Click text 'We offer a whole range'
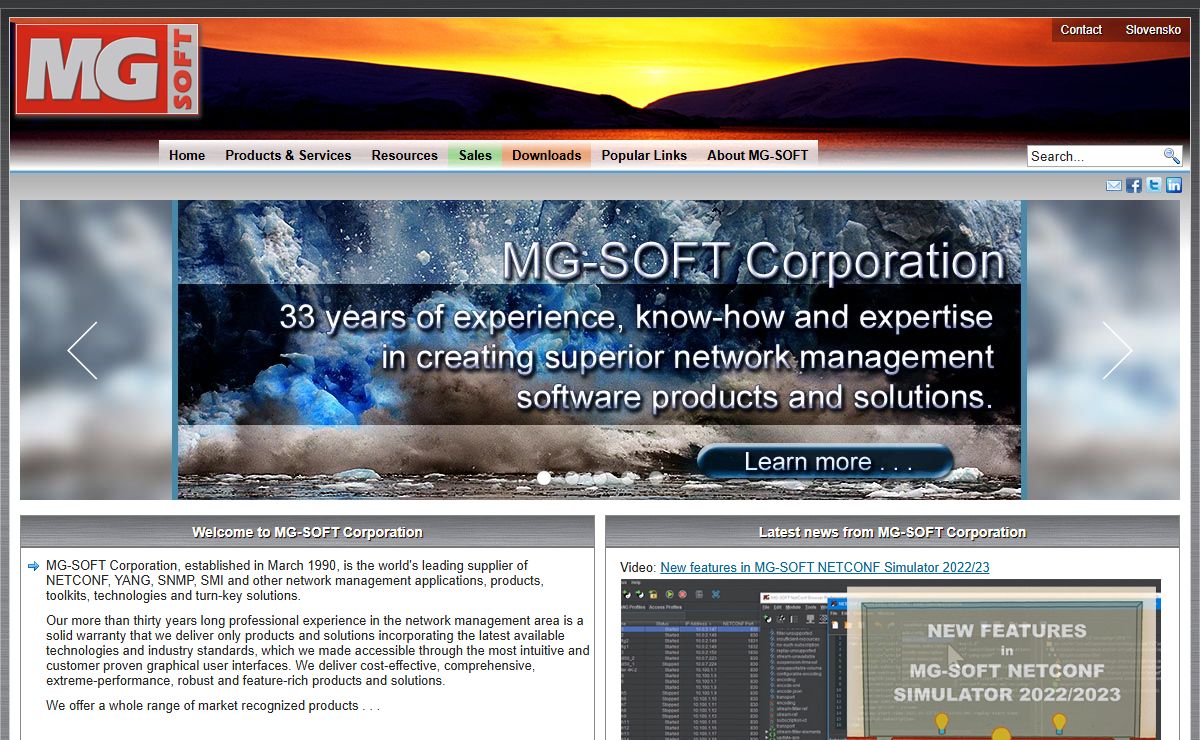1200x740 pixels. [x=212, y=706]
